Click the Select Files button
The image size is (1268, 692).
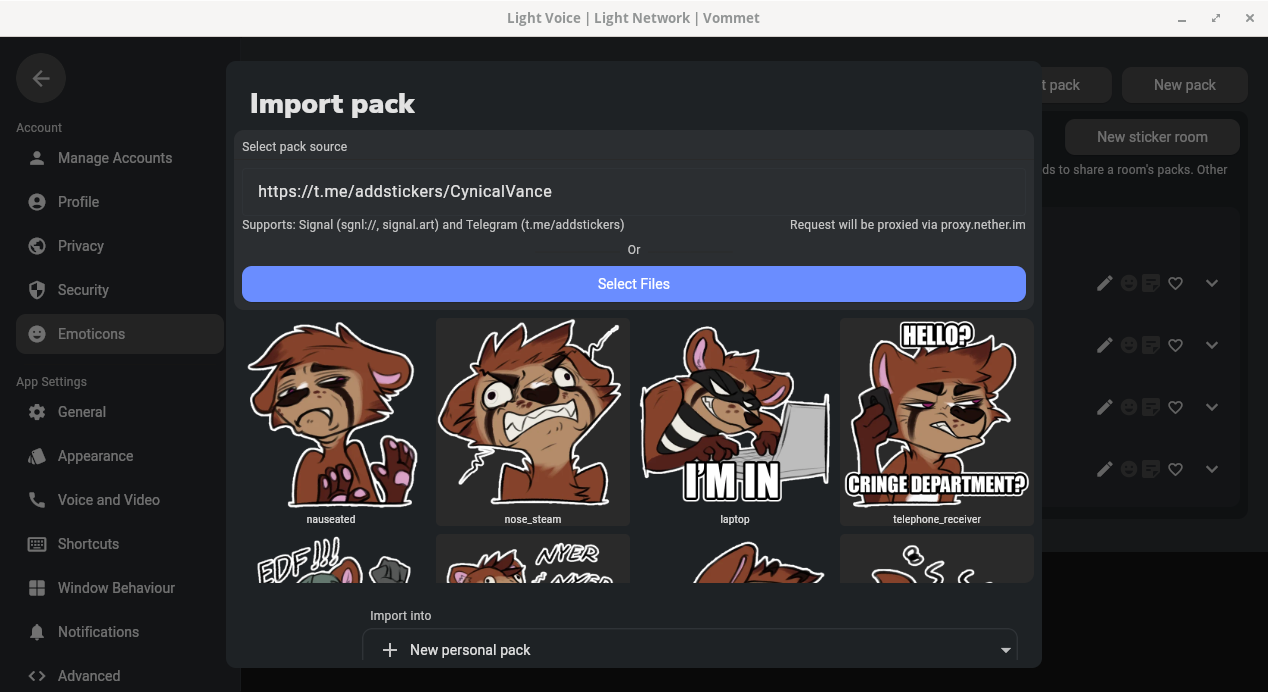(634, 284)
